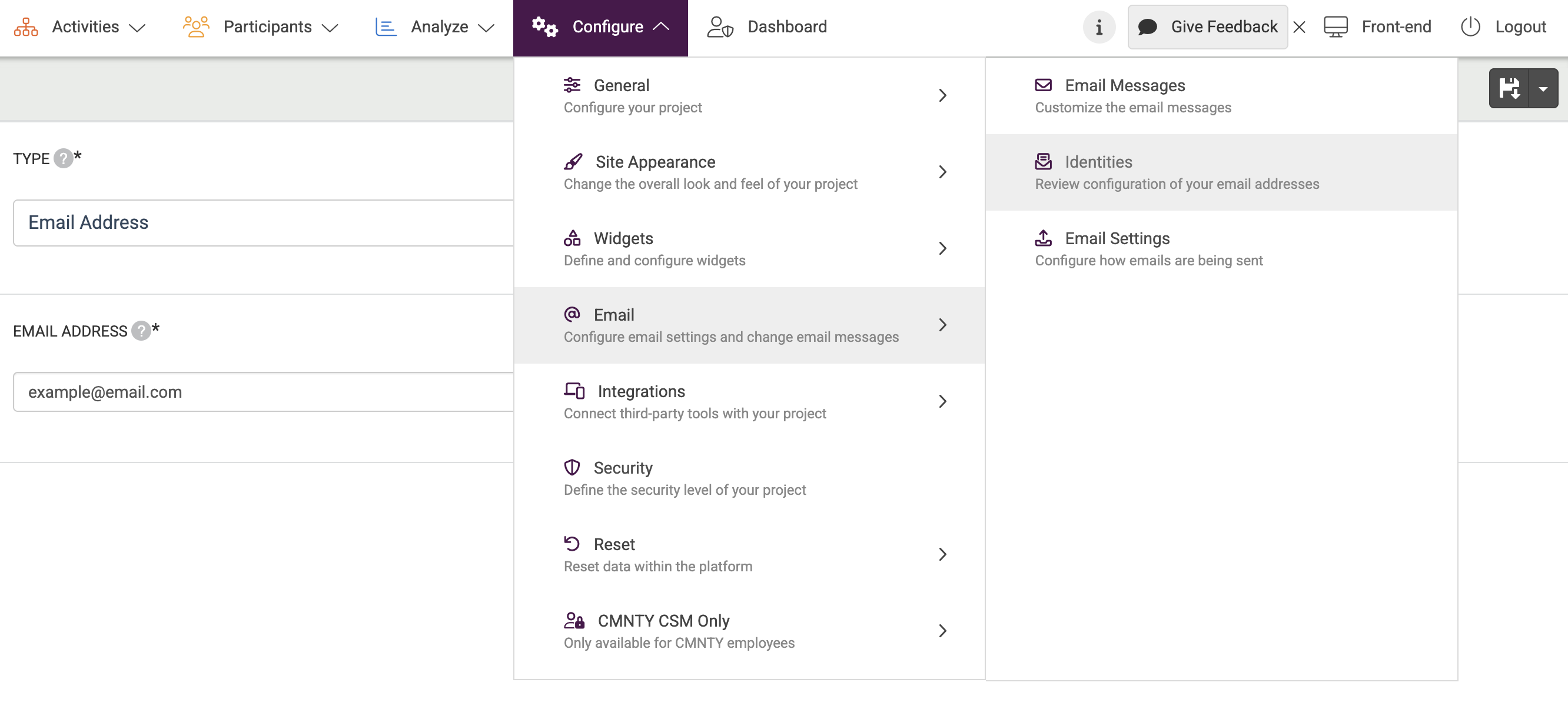Click the Front-end monitor icon
Viewport: 1568px width, 719px height.
pyautogui.click(x=1336, y=26)
